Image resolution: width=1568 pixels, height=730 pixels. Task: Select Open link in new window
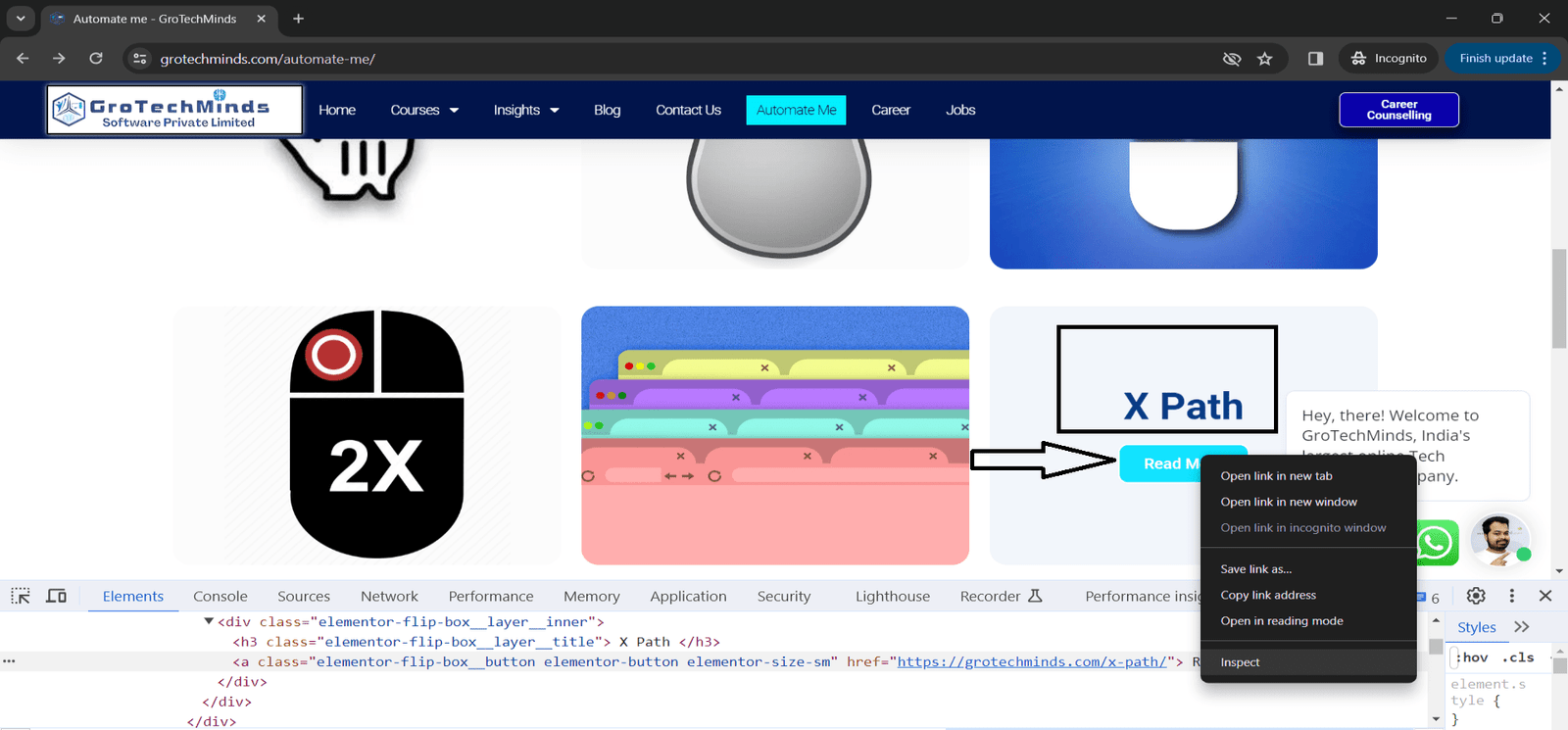tap(1308, 502)
